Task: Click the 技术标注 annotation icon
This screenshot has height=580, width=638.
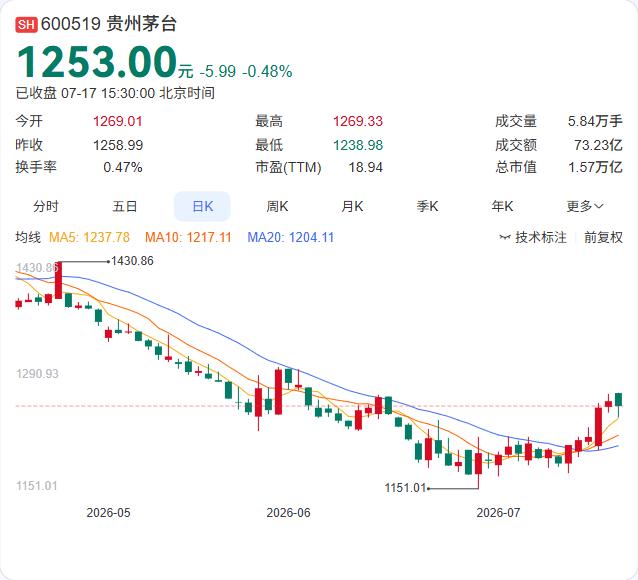Action: click(505, 237)
